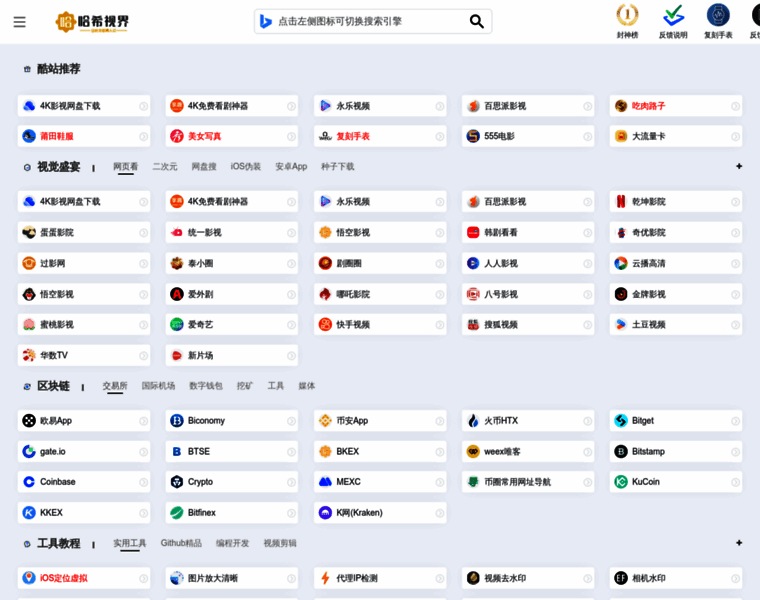The height and width of the screenshot is (600, 760).
Task: Open the 人人影视 link
Action: tap(528, 263)
